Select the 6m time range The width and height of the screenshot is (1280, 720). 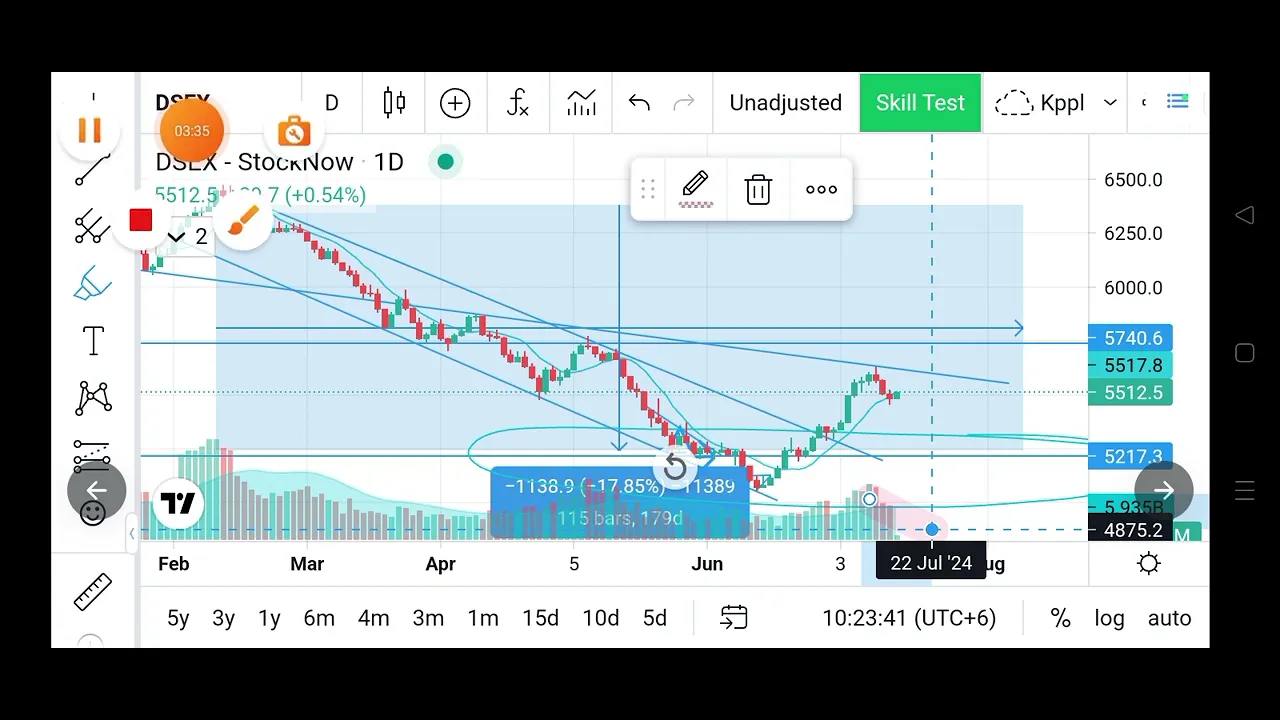click(x=319, y=618)
